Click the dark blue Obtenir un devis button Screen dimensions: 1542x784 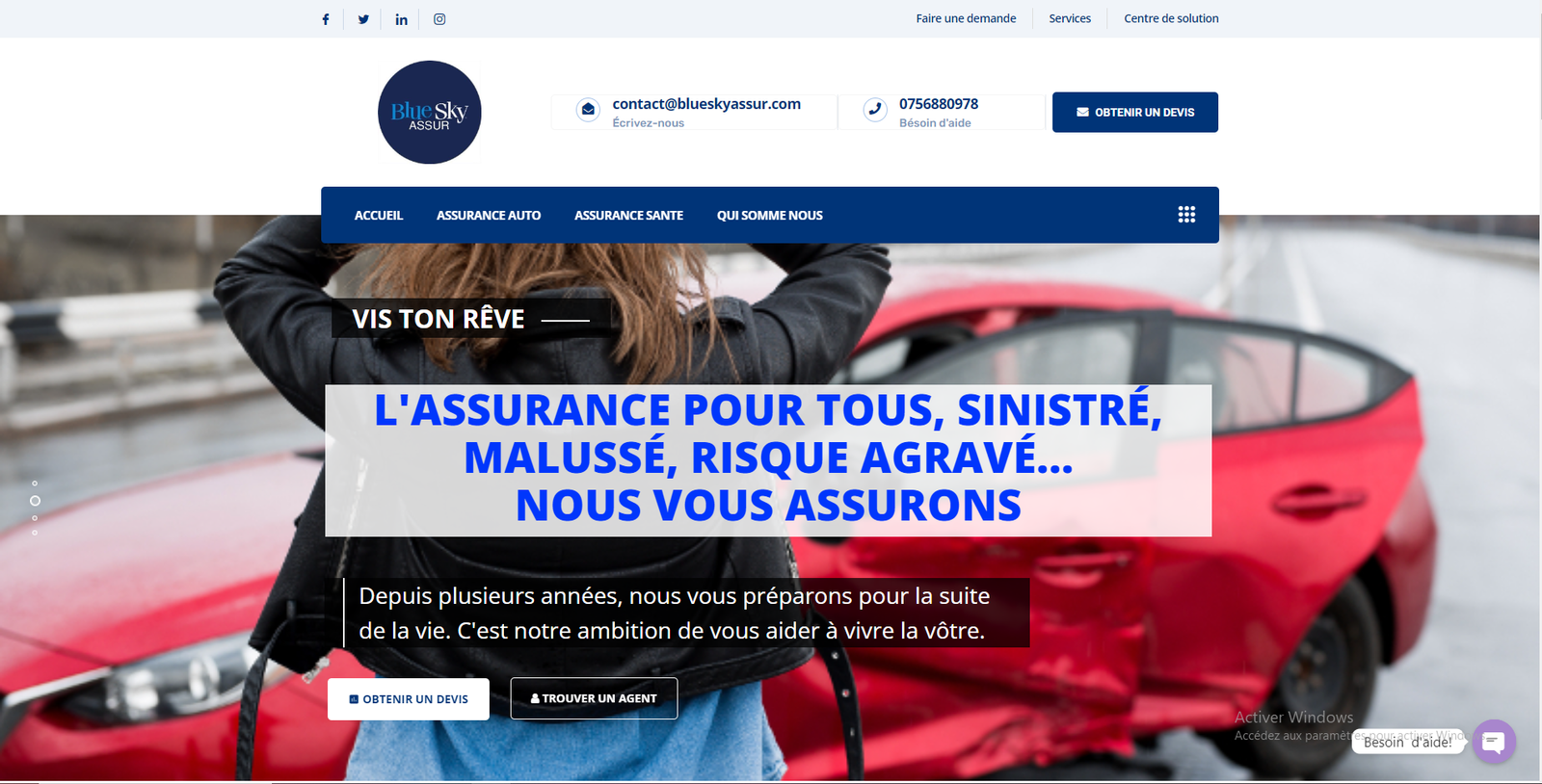tap(1135, 113)
